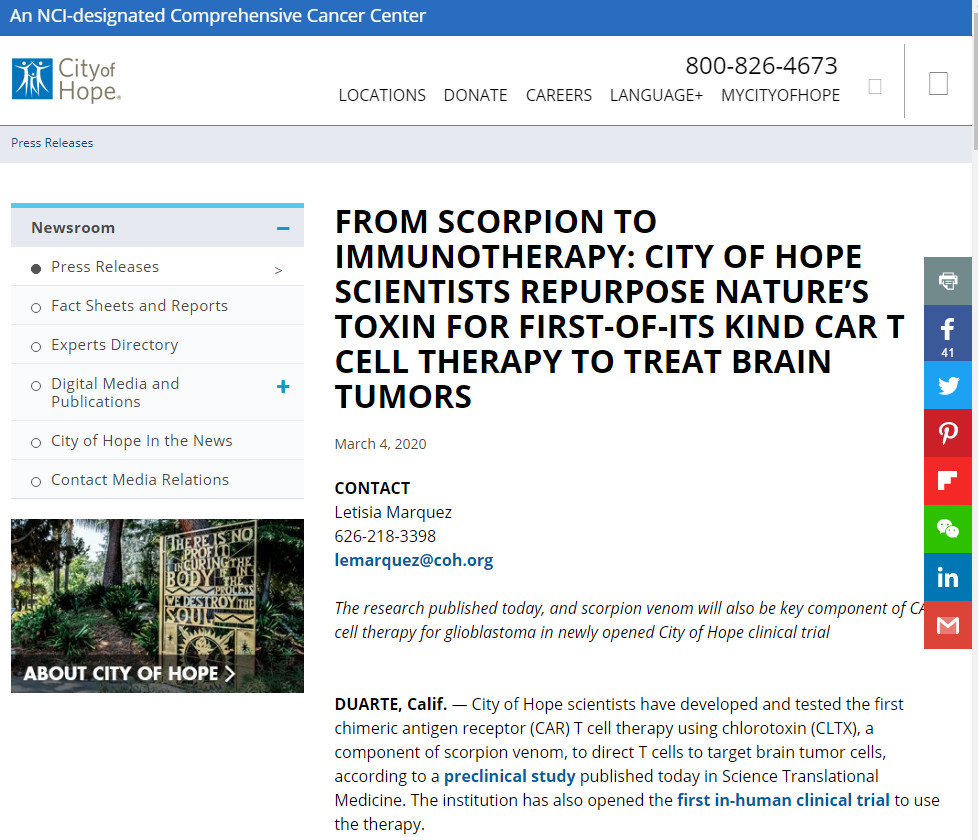
Task: Print the page via printer icon
Action: (947, 281)
